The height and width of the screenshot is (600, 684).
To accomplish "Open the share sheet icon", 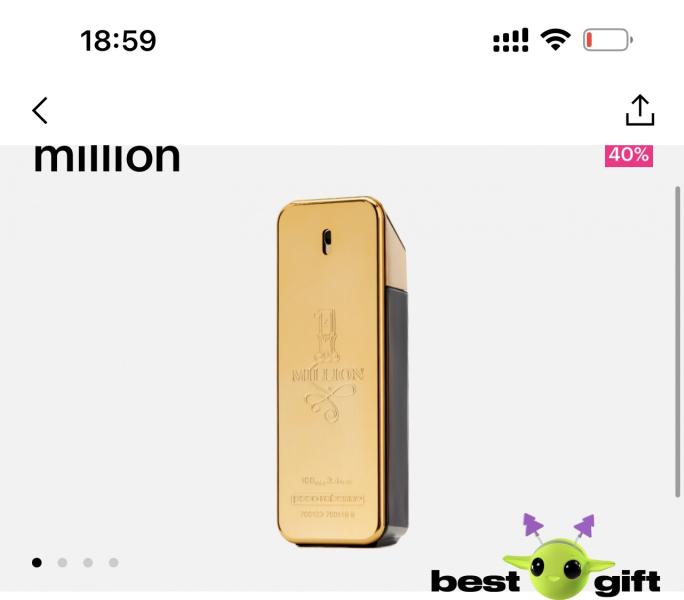I will pos(640,110).
